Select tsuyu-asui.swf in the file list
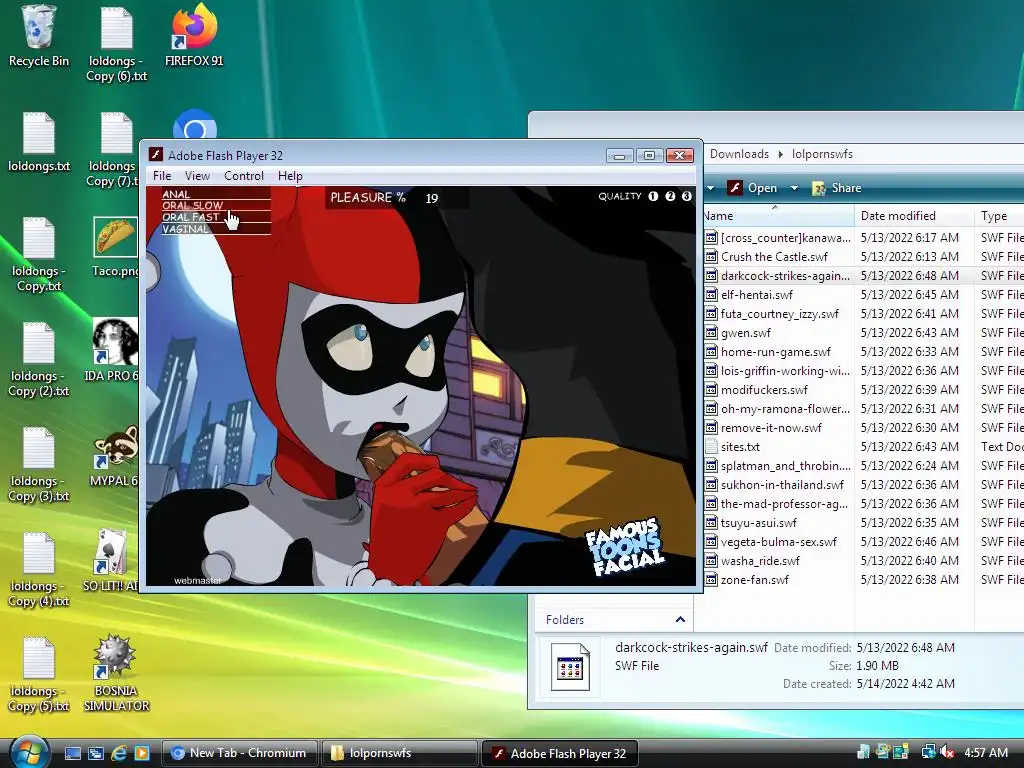 758,522
